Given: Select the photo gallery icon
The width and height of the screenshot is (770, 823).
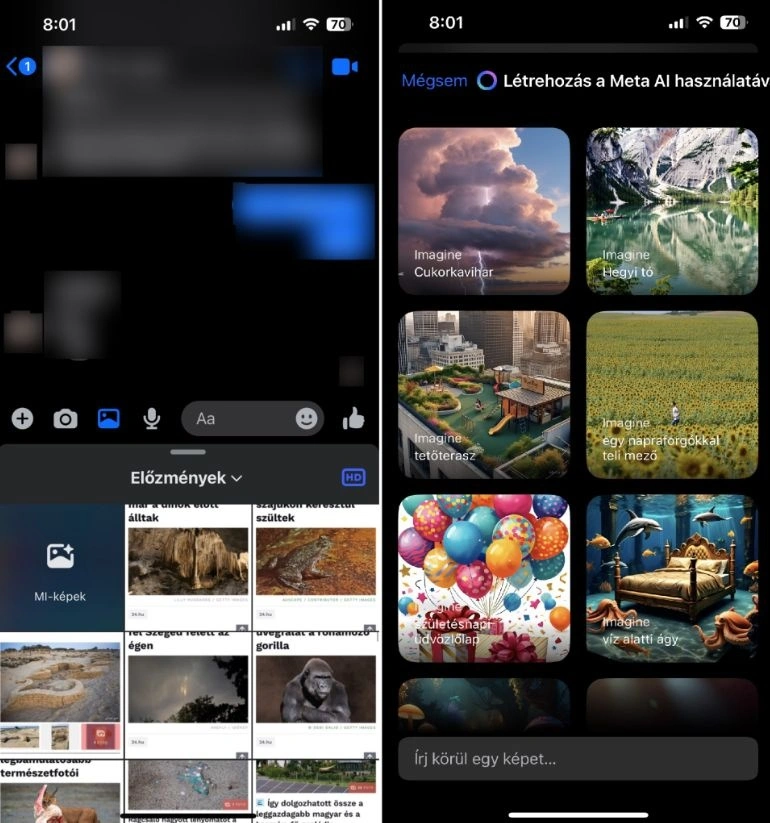Looking at the screenshot, I should click(108, 419).
